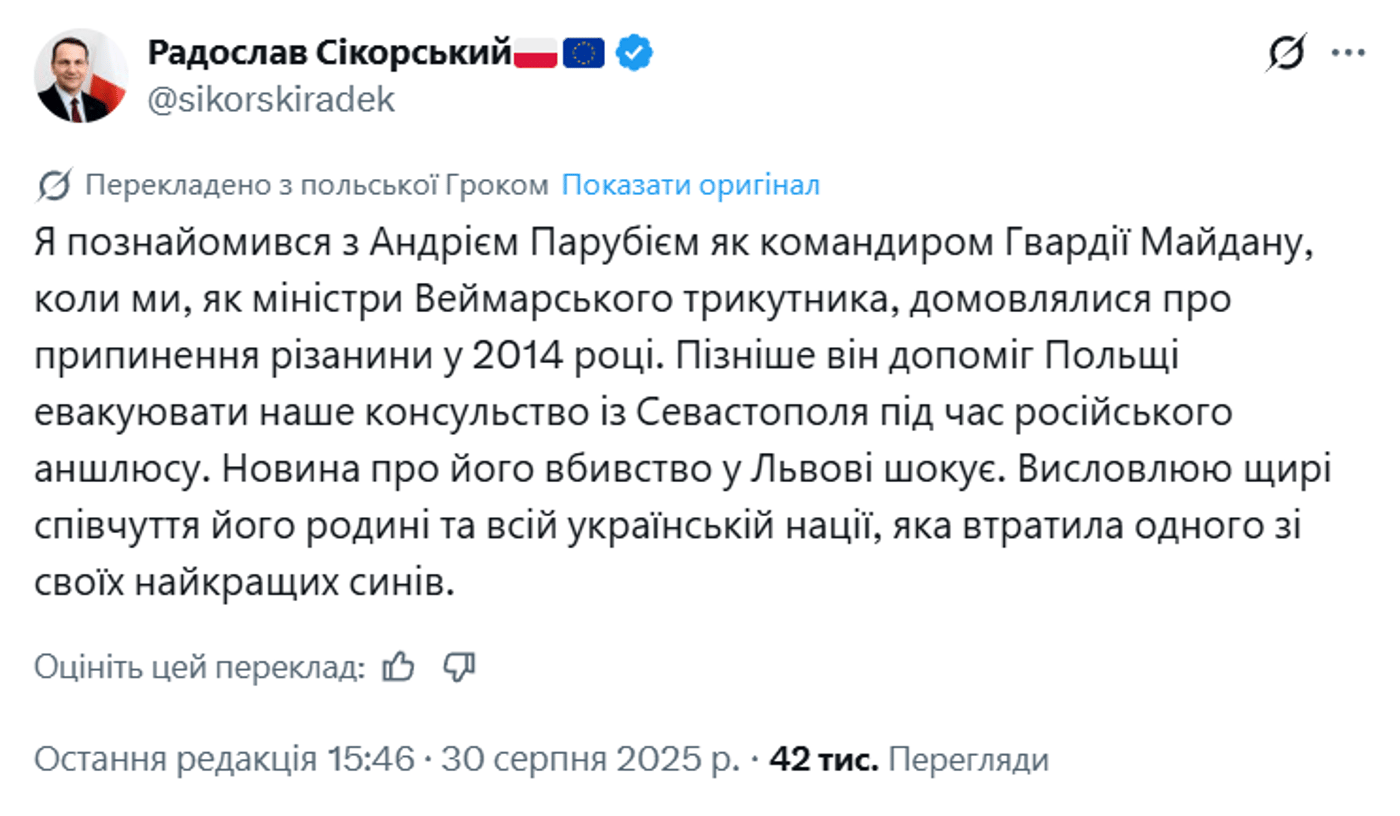The width and height of the screenshot is (1400, 816).
Task: Click the EU flag emoji in the display name
Action: pos(583,52)
